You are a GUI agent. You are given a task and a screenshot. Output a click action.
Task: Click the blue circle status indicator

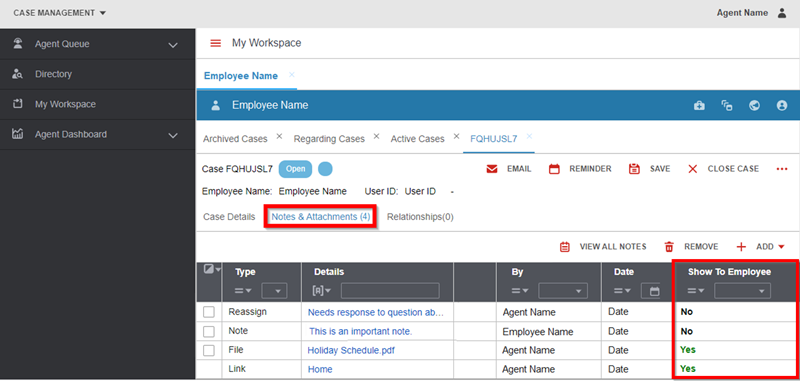(325, 169)
